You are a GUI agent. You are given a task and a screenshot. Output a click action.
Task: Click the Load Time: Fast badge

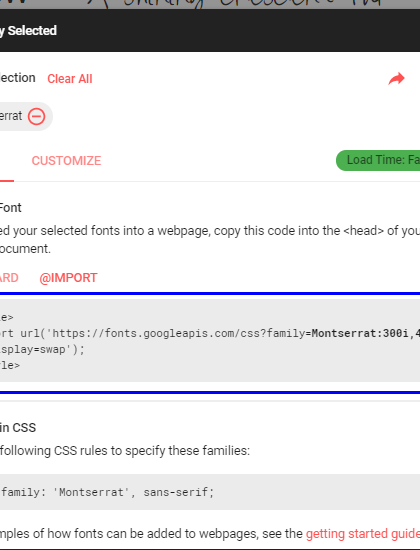click(378, 160)
